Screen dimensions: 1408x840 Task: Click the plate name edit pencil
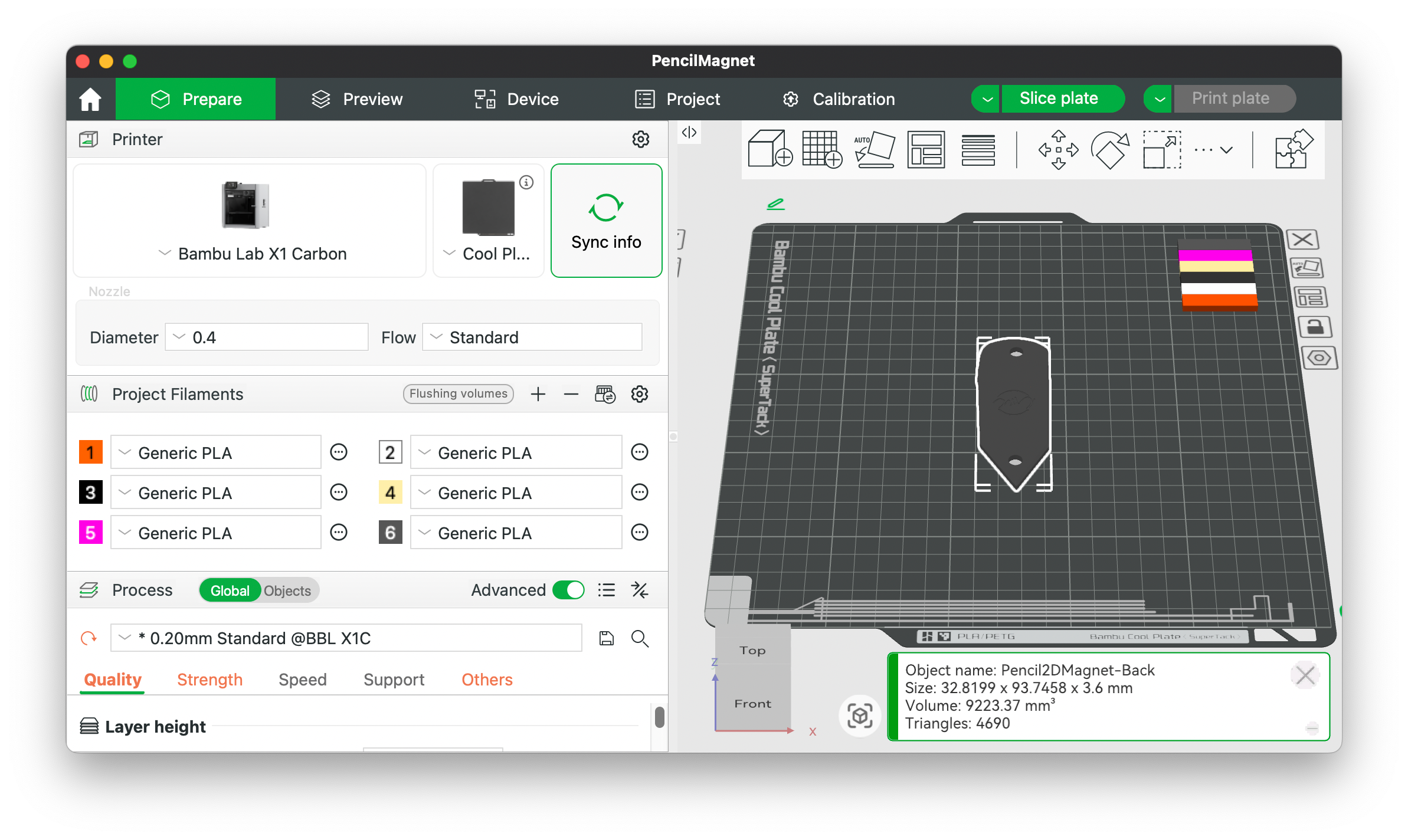[775, 204]
